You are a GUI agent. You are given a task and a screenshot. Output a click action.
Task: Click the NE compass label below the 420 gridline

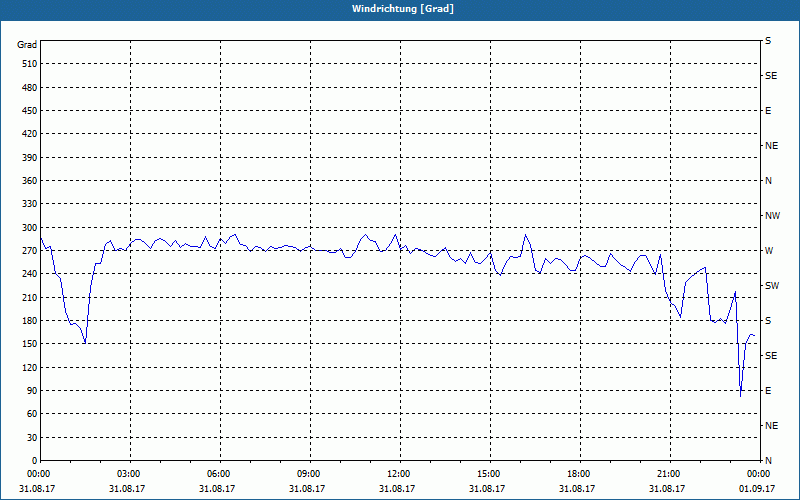pyautogui.click(x=771, y=146)
